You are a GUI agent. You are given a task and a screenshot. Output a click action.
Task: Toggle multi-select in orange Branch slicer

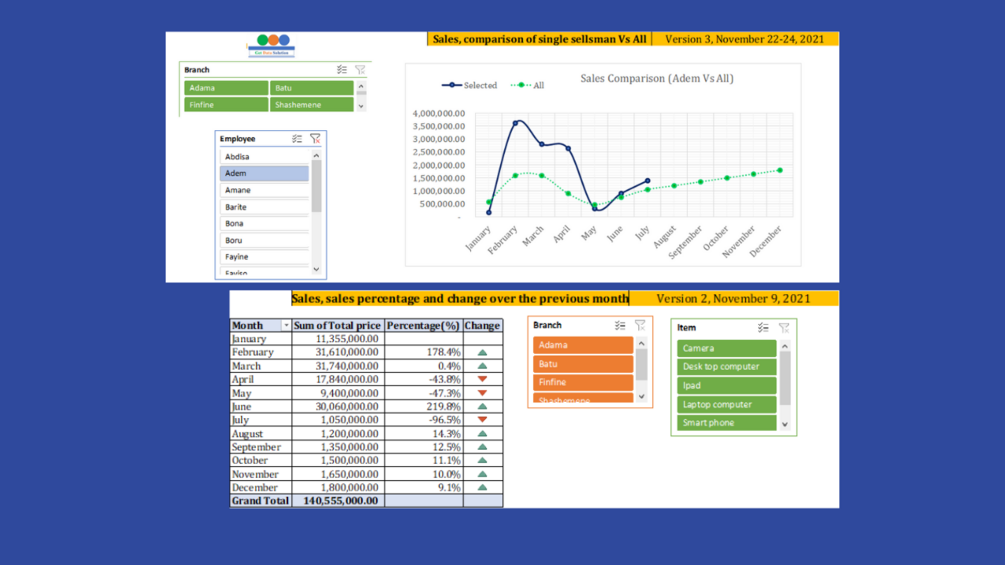tap(620, 325)
